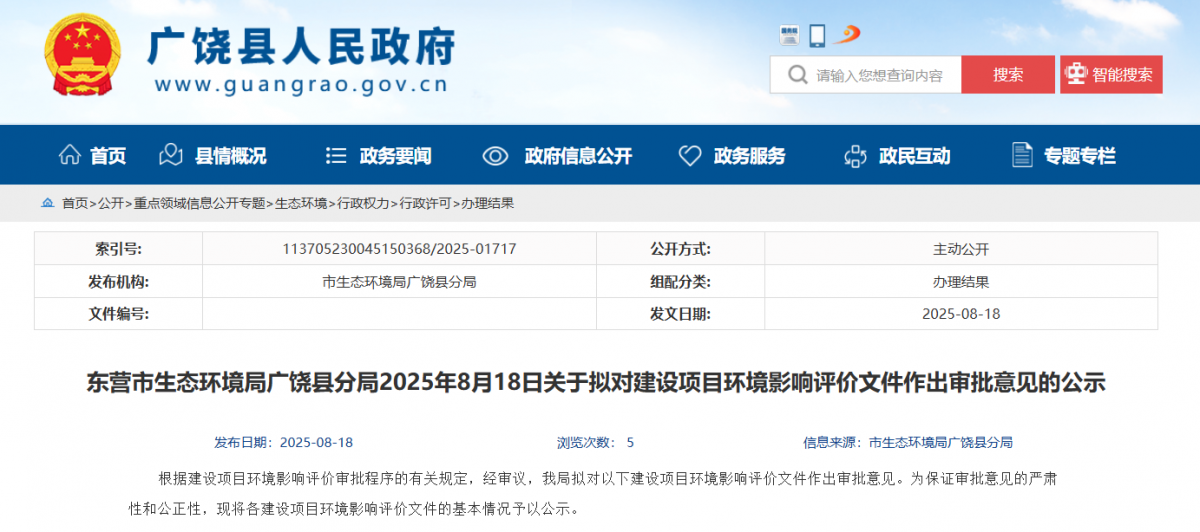1200x532 pixels.
Task: Click the house icon beside 首页
Action: (x=69, y=156)
